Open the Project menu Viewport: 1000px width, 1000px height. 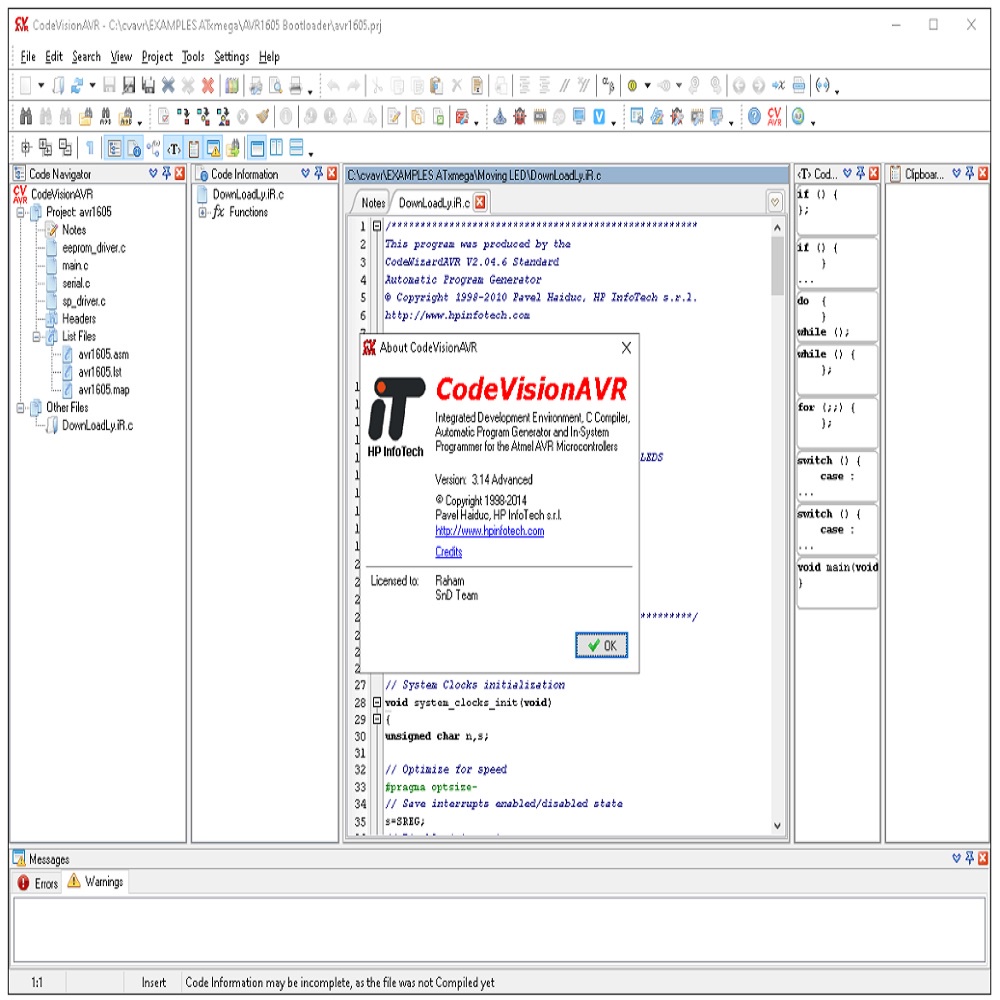157,57
